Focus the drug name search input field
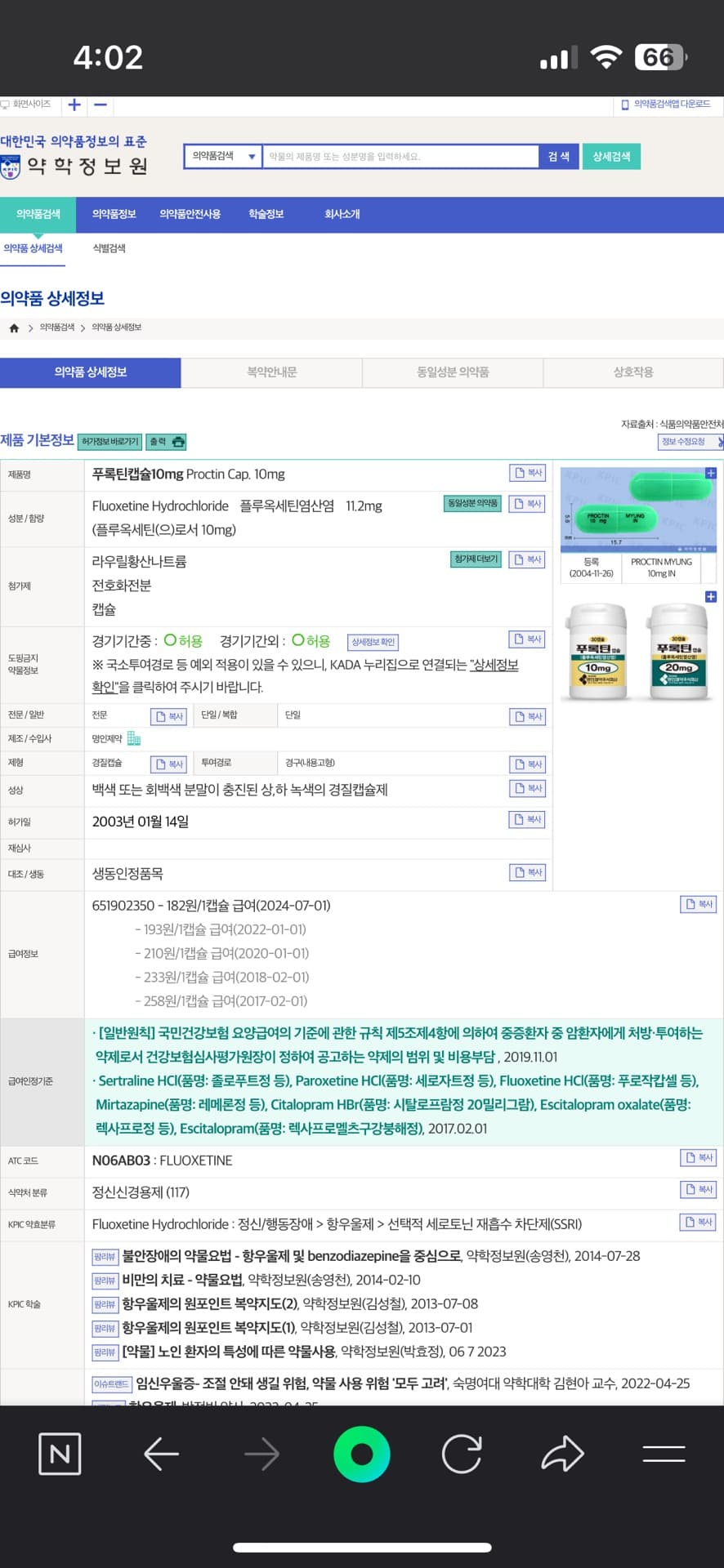This screenshot has width=724, height=1568. [400, 156]
